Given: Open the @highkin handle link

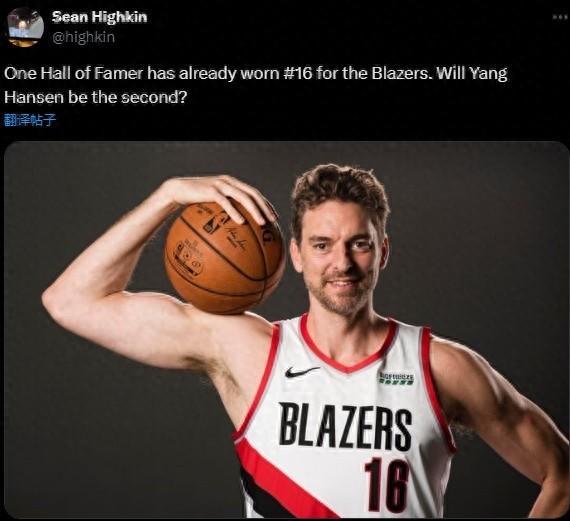Looking at the screenshot, I should pyautogui.click(x=83, y=37).
